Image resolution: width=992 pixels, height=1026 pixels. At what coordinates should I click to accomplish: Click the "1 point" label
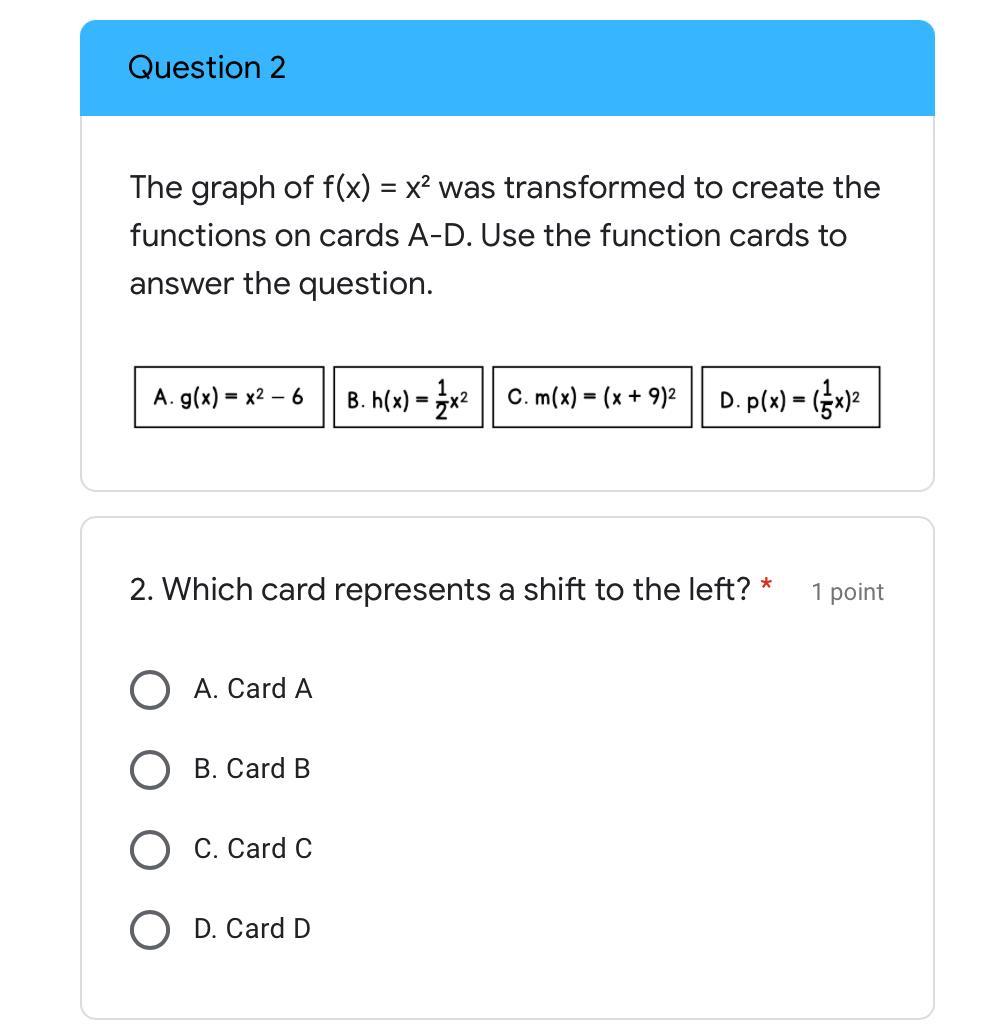(848, 592)
